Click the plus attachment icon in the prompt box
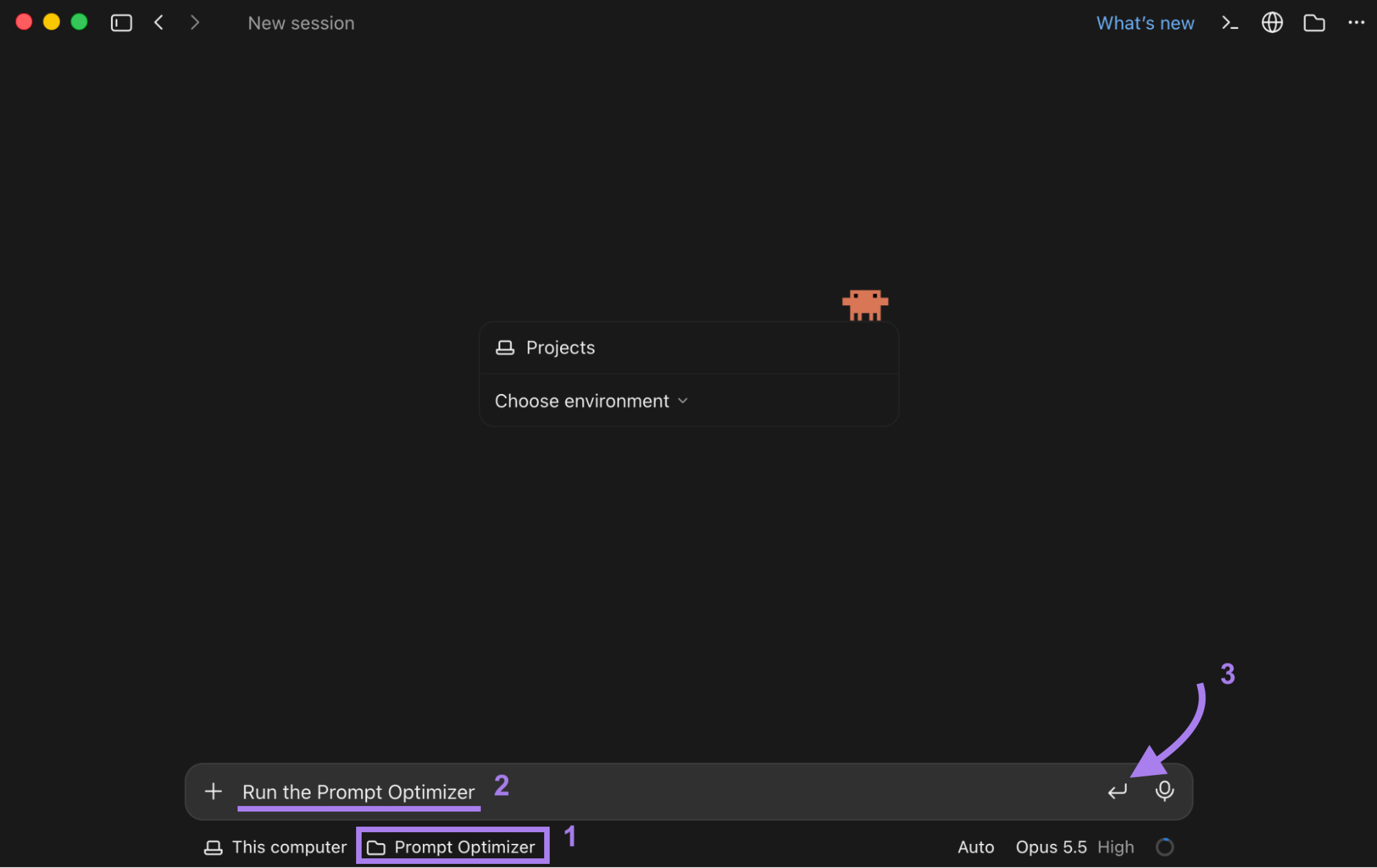The width and height of the screenshot is (1377, 868). (x=214, y=791)
